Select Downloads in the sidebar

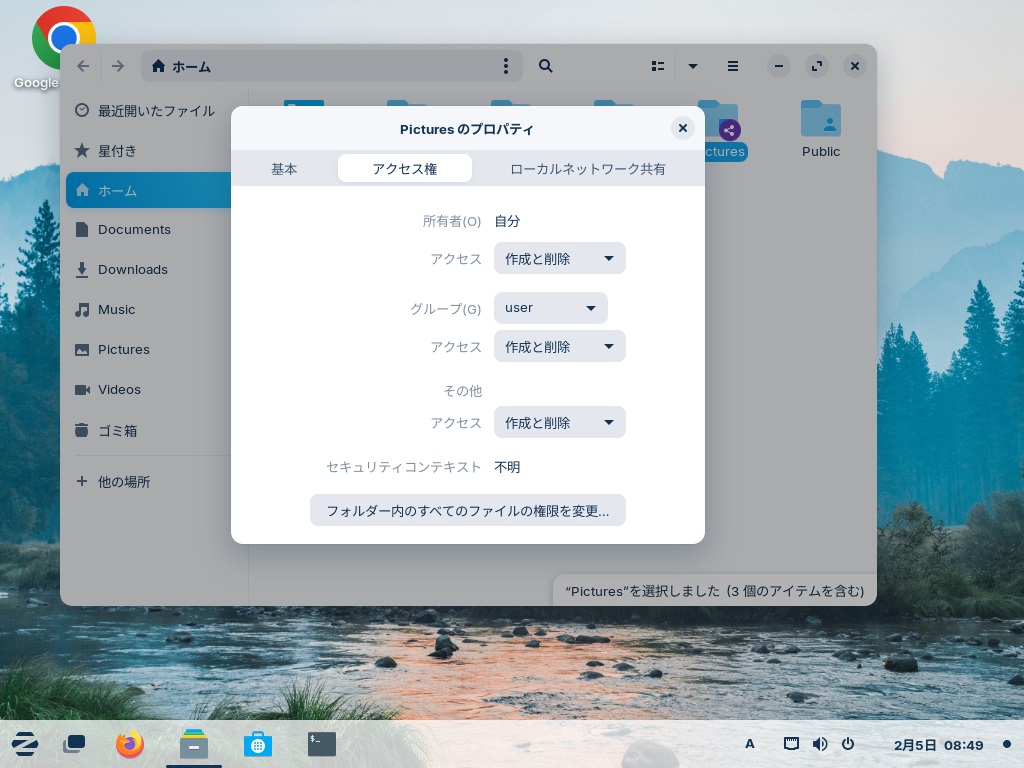(132, 270)
